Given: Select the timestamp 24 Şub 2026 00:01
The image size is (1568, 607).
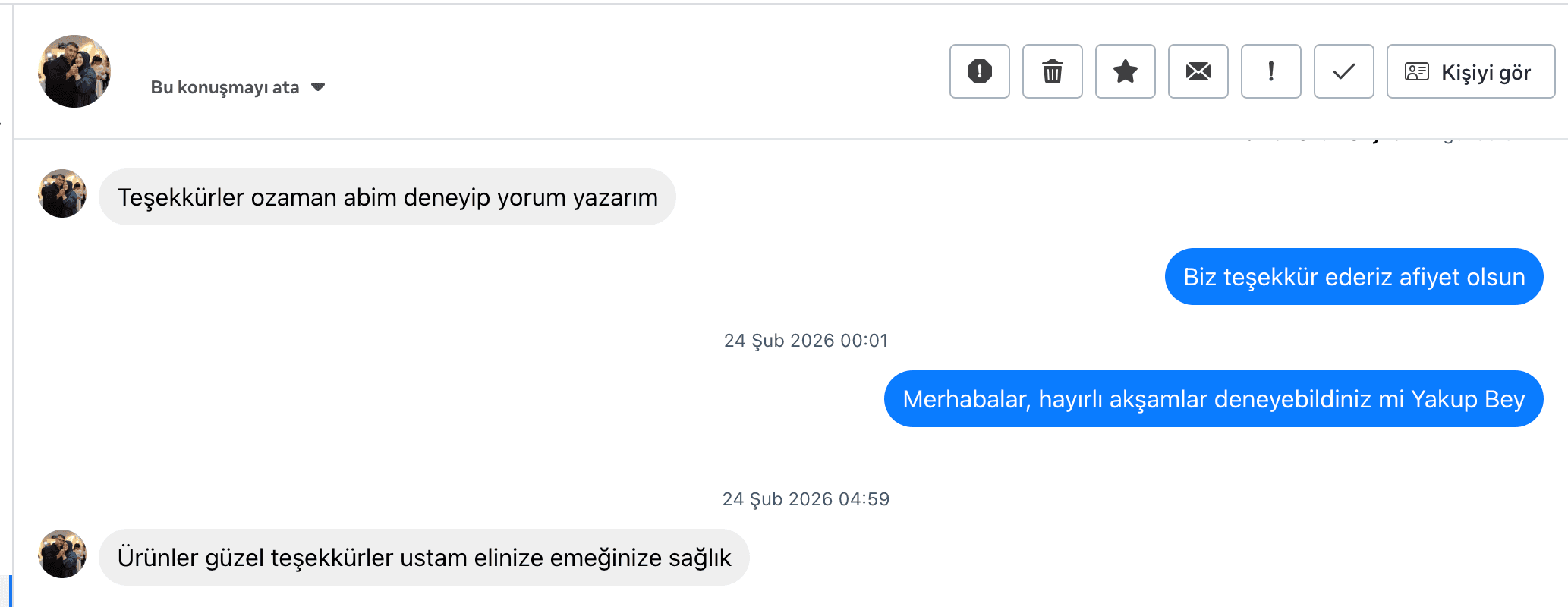Looking at the screenshot, I should pos(807,340).
